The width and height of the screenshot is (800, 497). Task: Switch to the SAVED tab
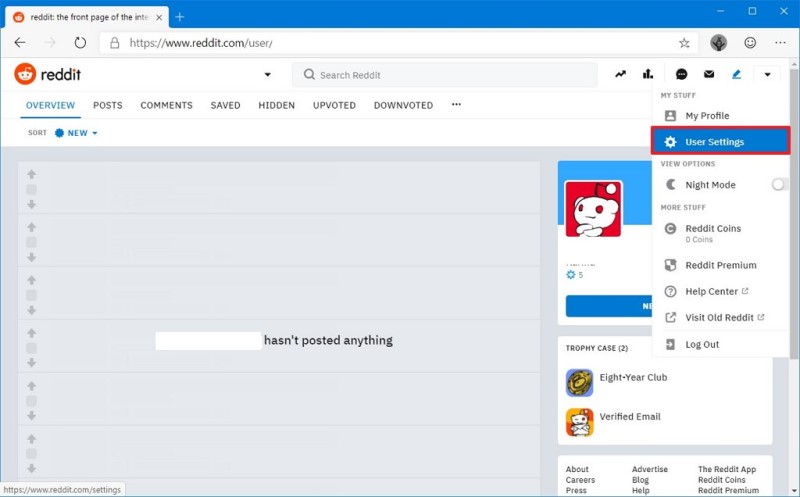pyautogui.click(x=226, y=105)
